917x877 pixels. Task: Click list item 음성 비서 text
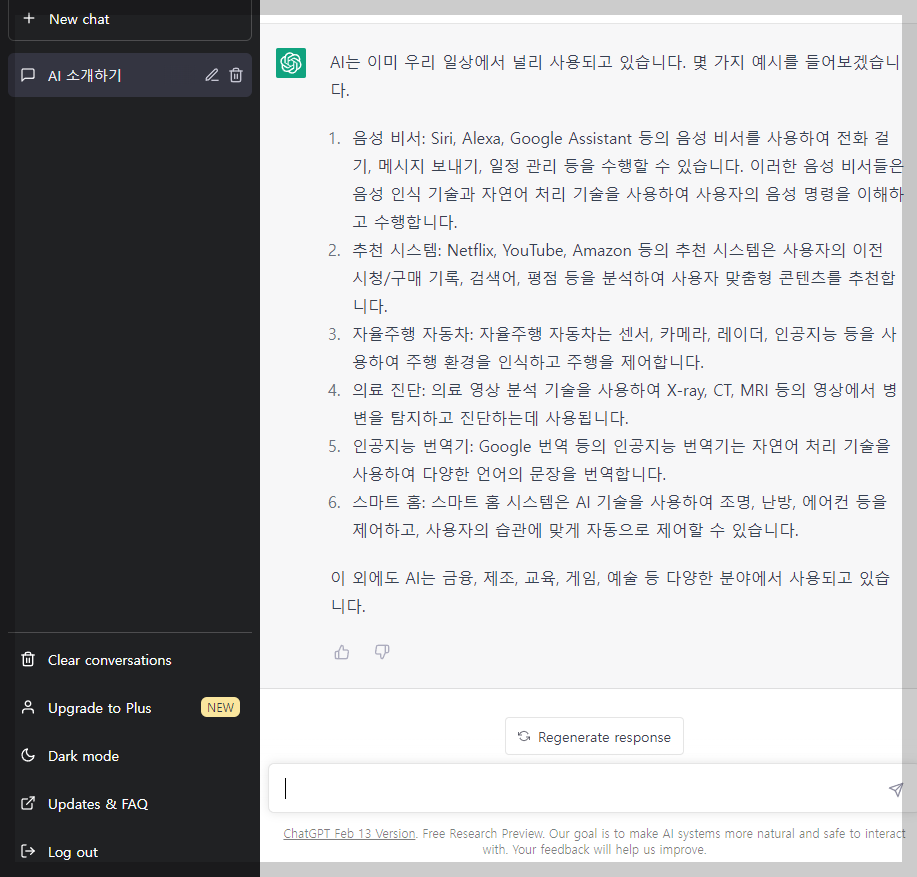click(628, 180)
